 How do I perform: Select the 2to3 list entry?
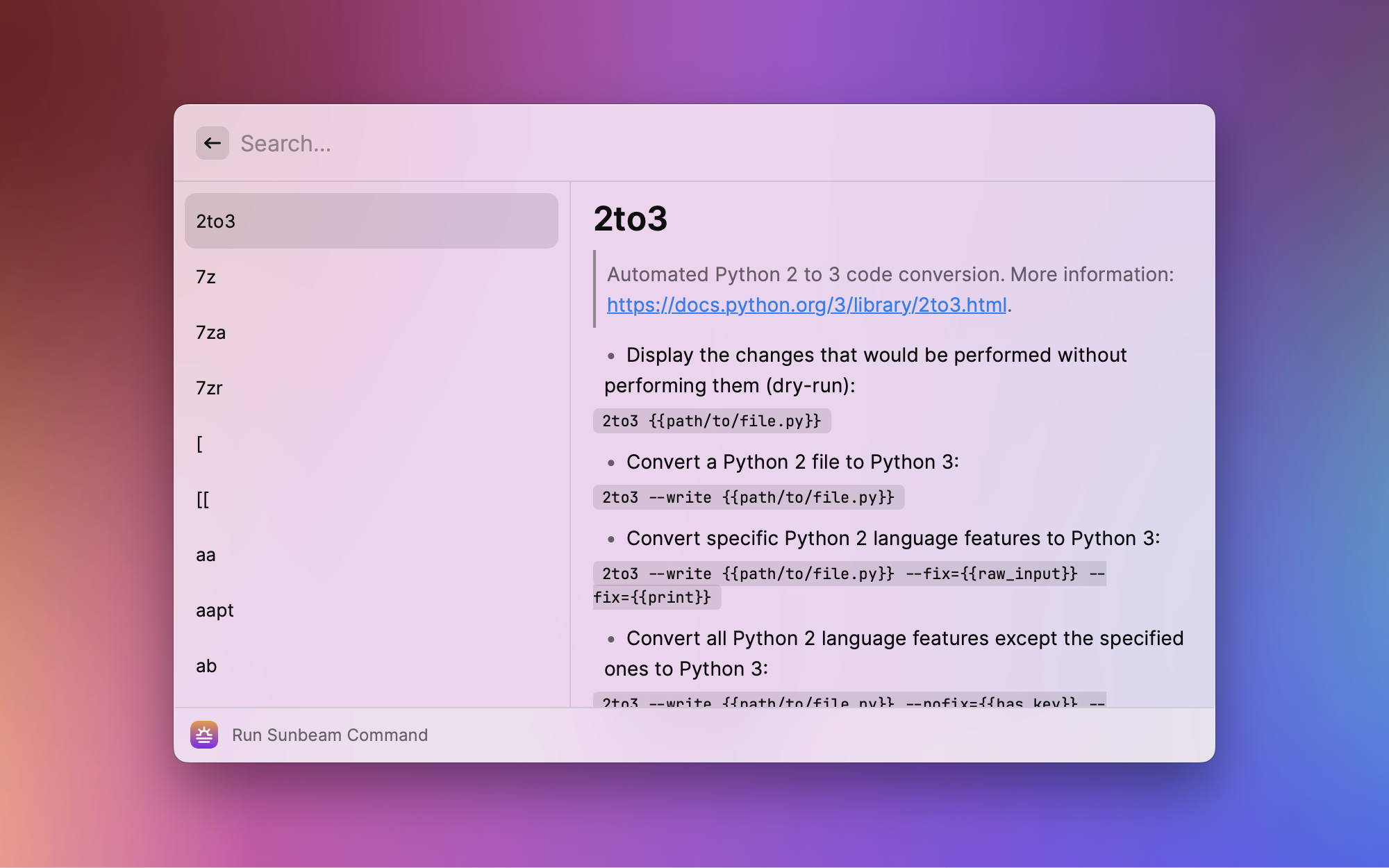[371, 221]
